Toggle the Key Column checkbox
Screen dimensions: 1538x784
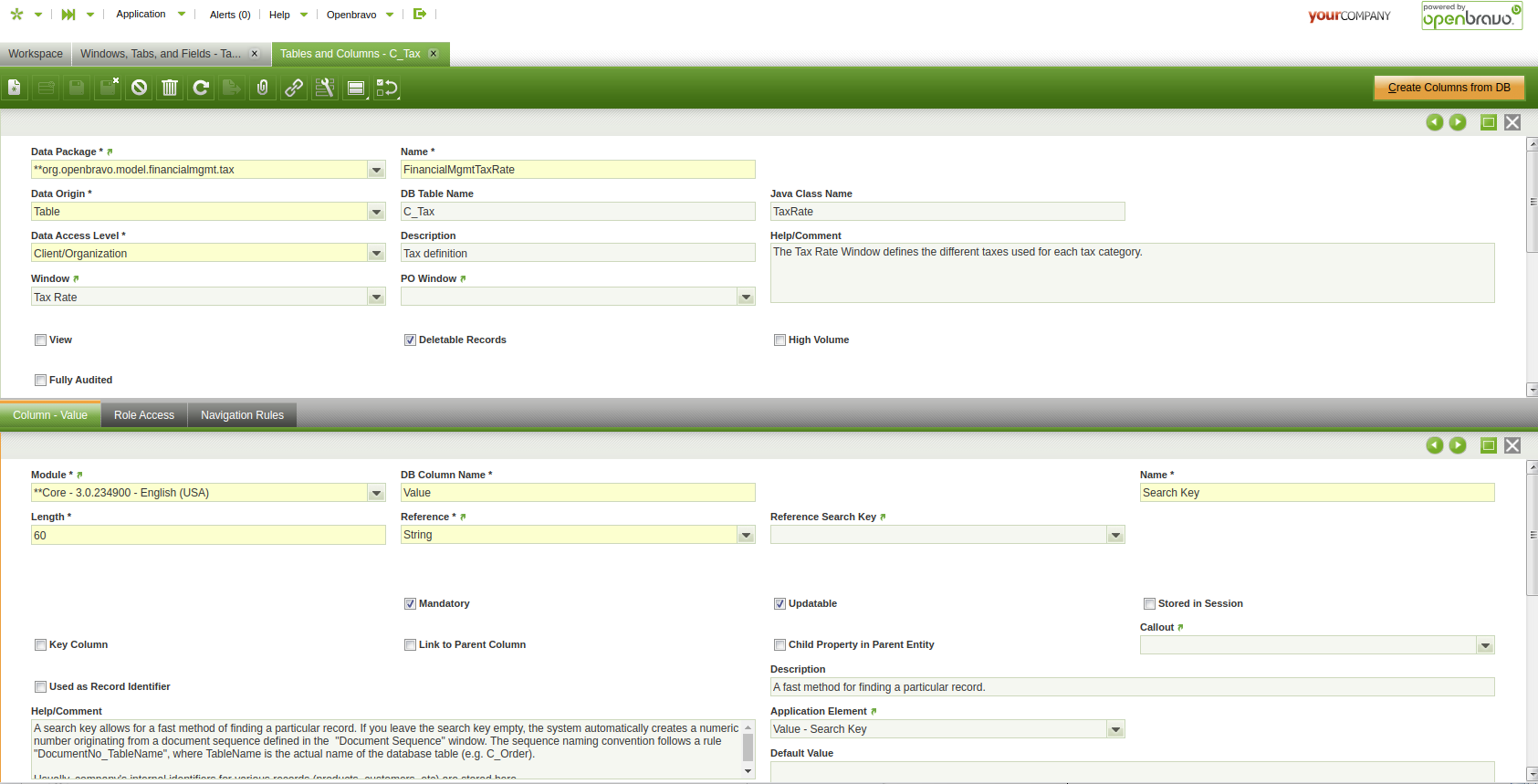(41, 644)
